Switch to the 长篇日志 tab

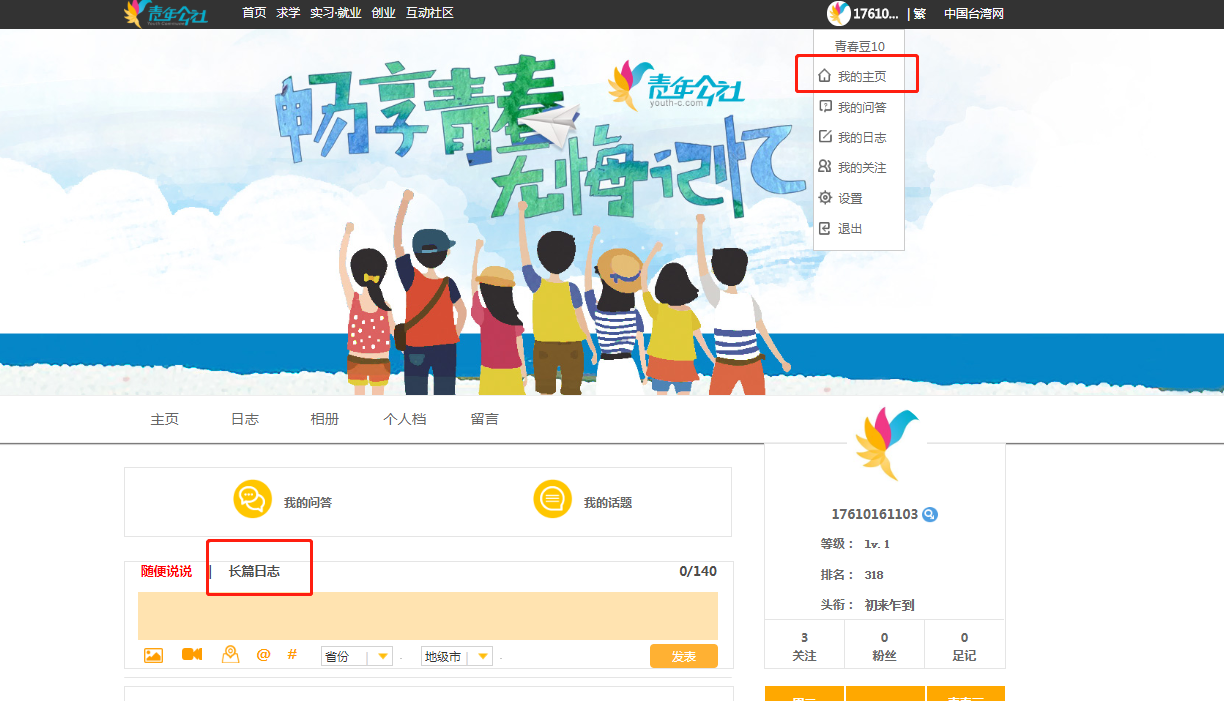pos(254,571)
